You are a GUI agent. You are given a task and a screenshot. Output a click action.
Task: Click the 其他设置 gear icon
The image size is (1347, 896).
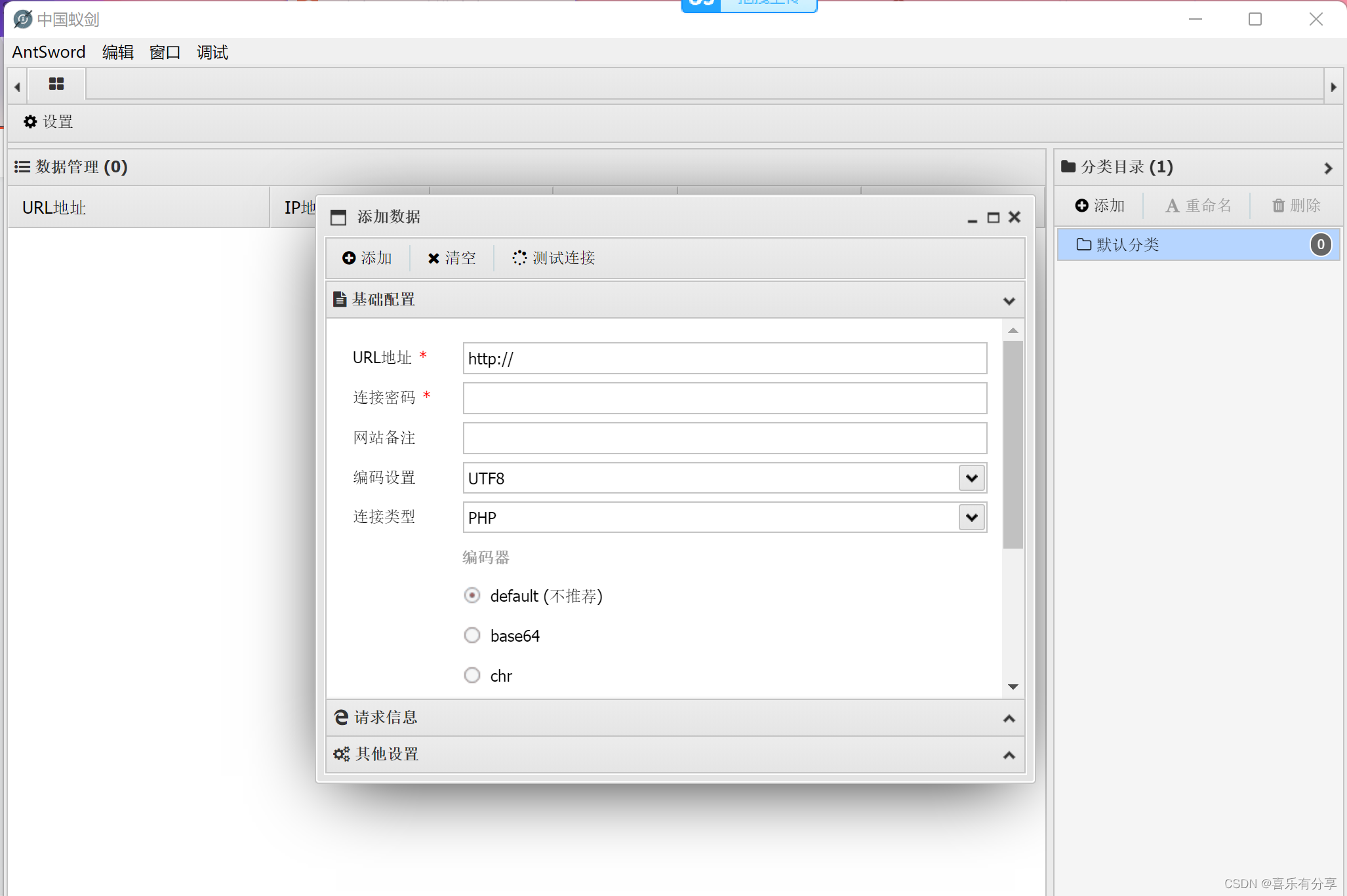[340, 754]
